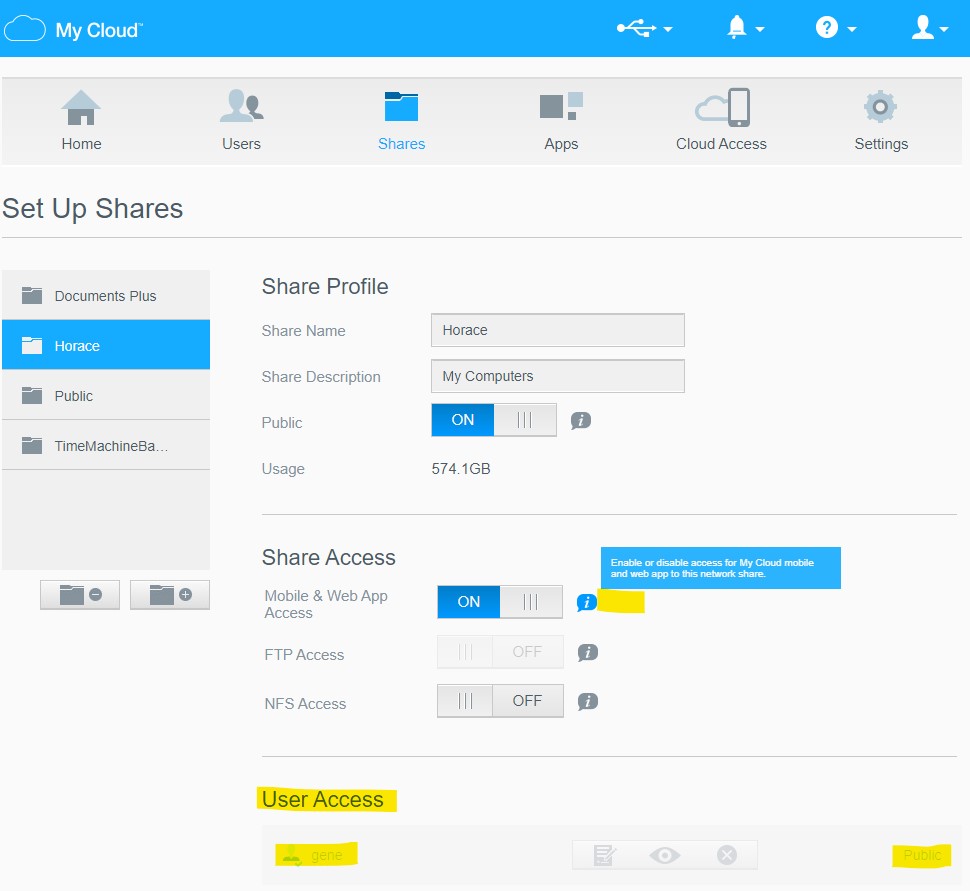Add a share with folder plus button
This screenshot has width=970, height=891.
coord(170,595)
